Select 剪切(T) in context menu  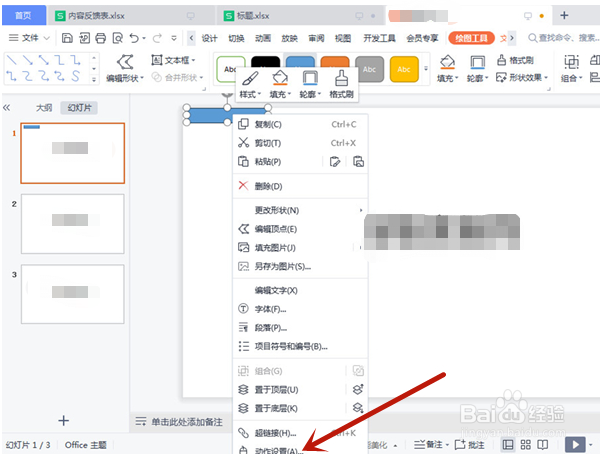point(300,143)
